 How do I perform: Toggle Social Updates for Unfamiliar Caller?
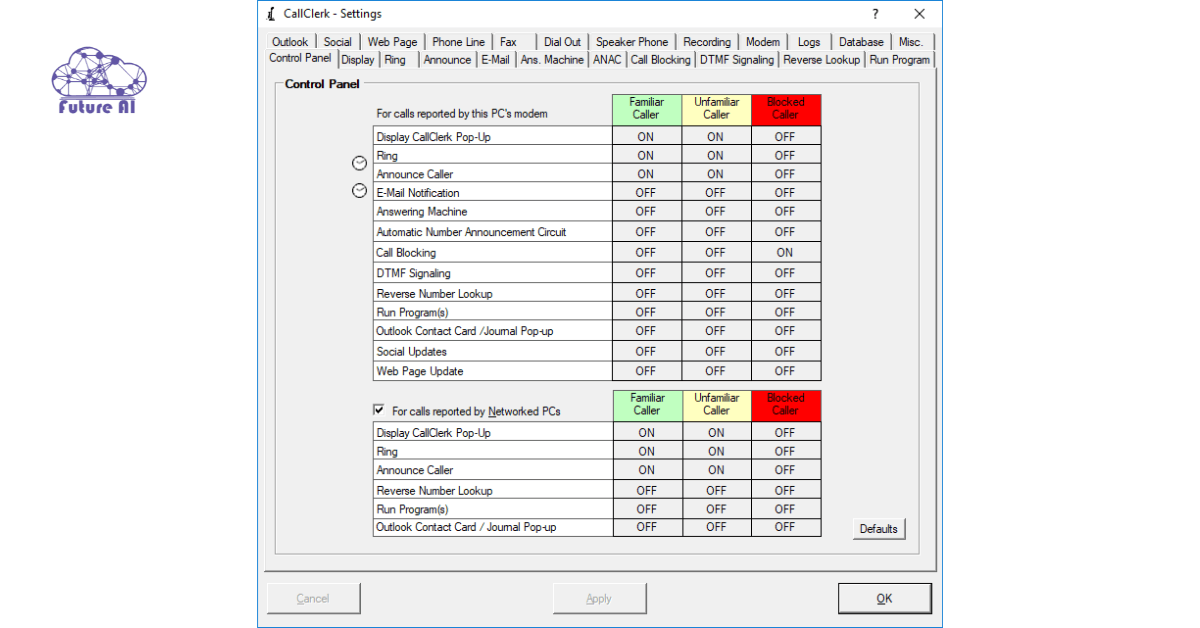(716, 351)
